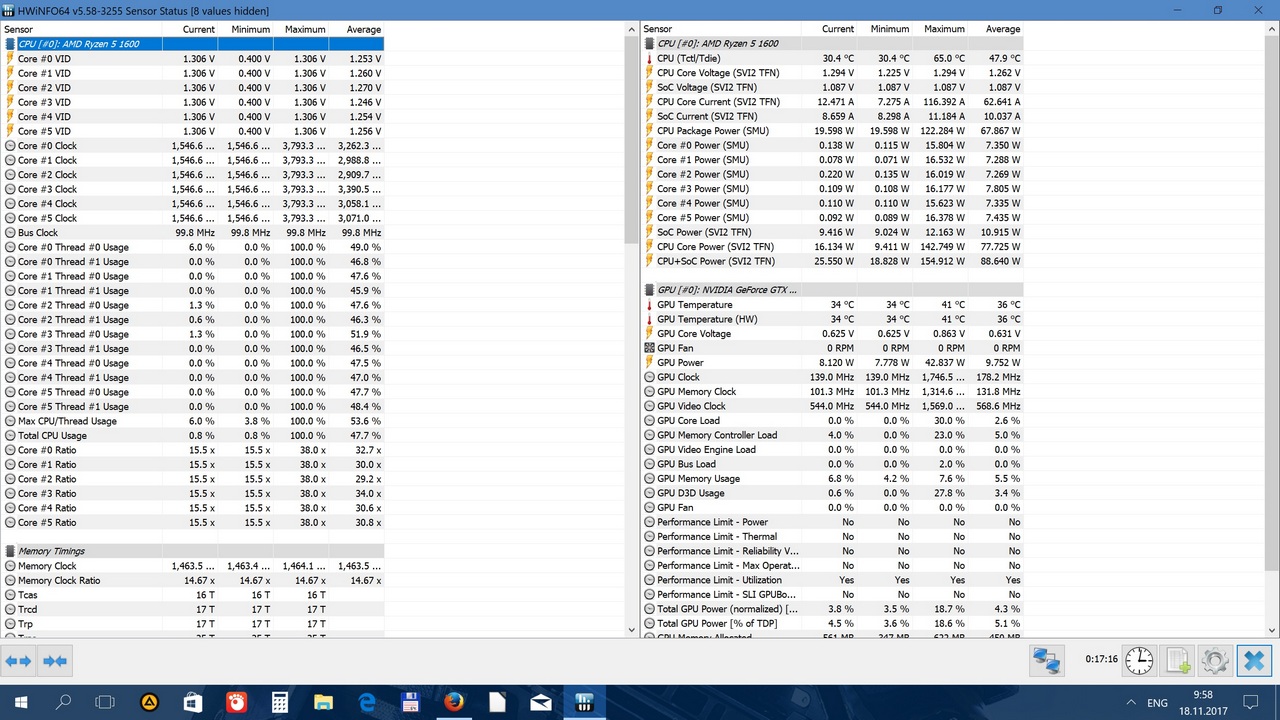Click the expand layout arrows button
Image resolution: width=1280 pixels, height=720 pixels.
[x=18, y=661]
